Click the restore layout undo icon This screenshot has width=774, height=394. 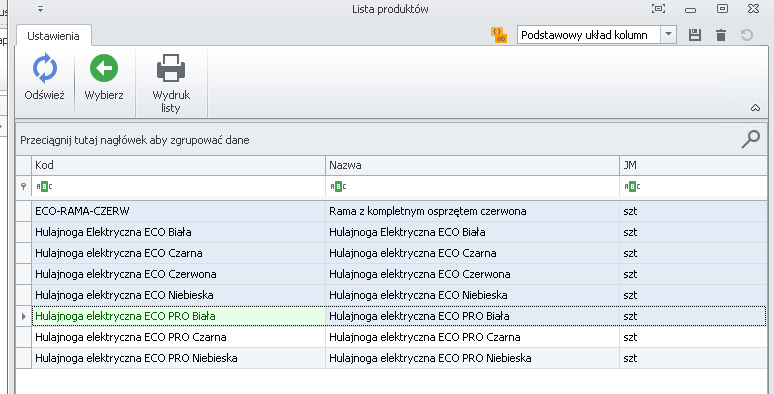pyautogui.click(x=747, y=35)
